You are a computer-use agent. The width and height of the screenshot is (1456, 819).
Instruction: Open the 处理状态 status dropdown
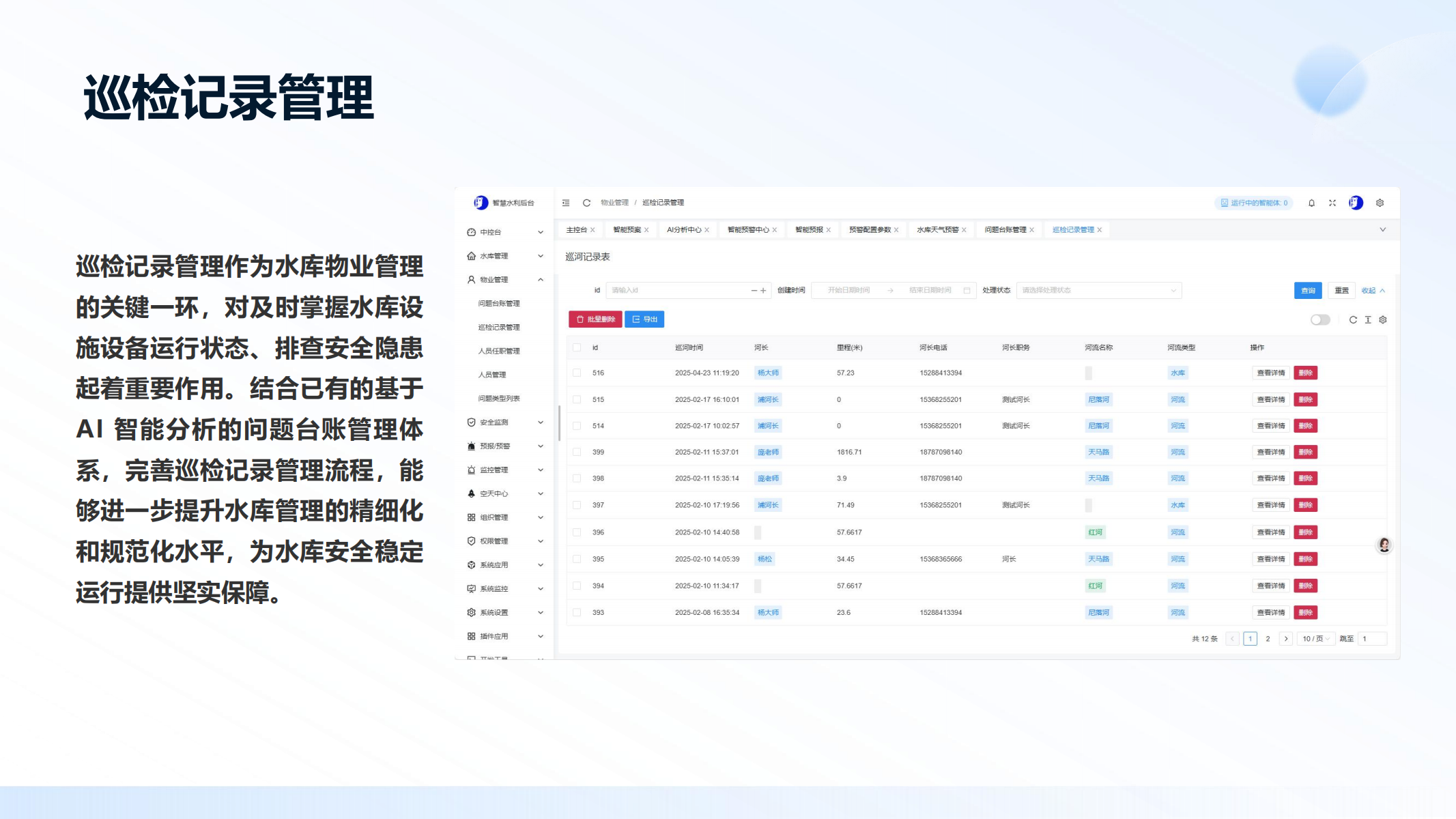point(1098,290)
